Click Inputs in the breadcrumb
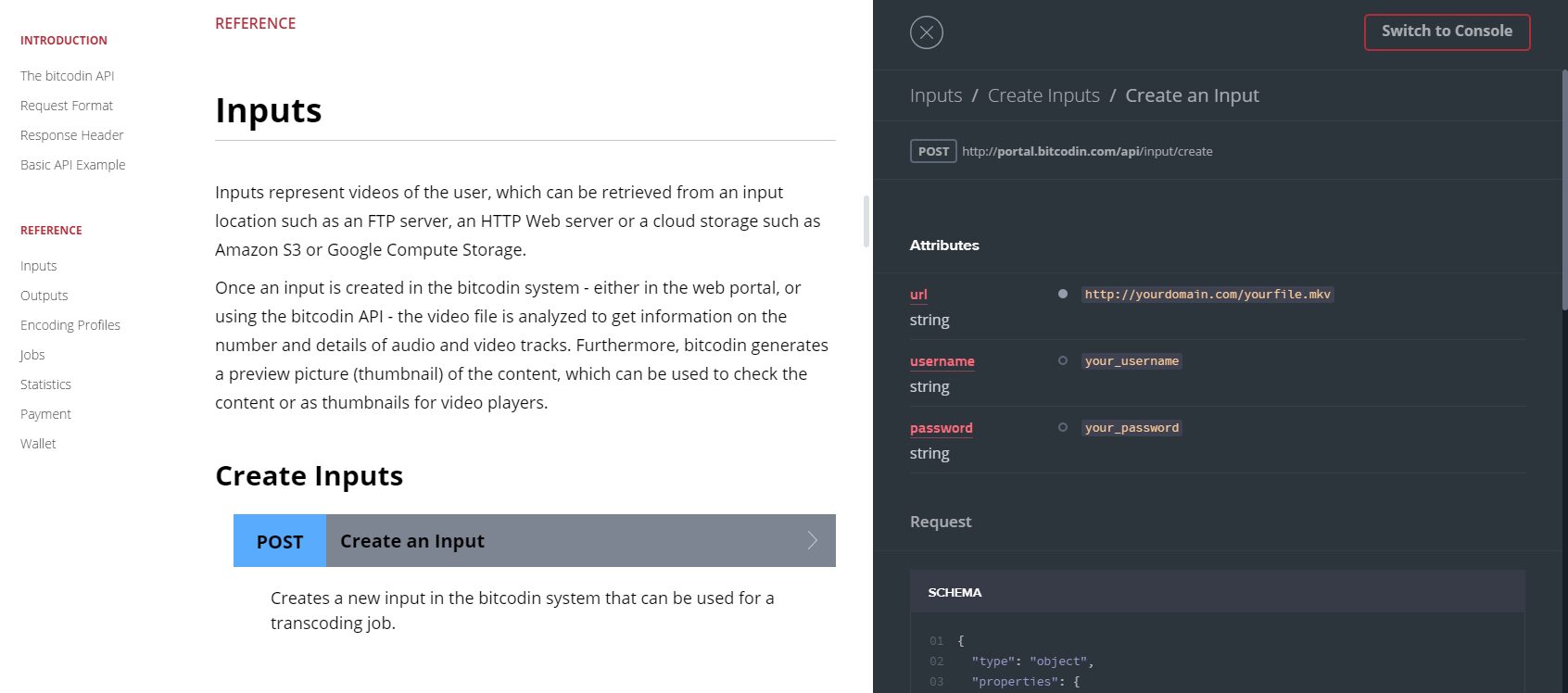 tap(936, 95)
